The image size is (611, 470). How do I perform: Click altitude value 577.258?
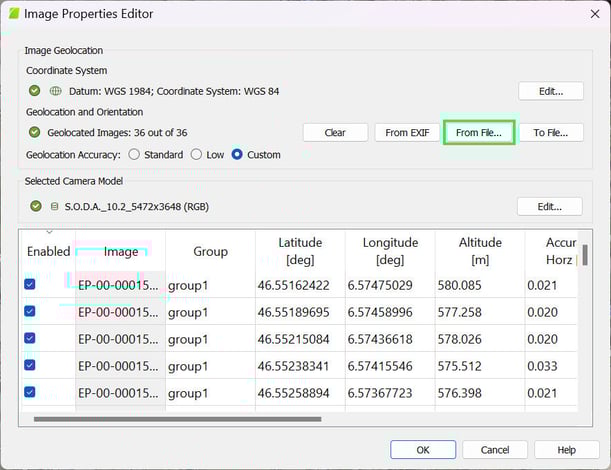point(459,312)
